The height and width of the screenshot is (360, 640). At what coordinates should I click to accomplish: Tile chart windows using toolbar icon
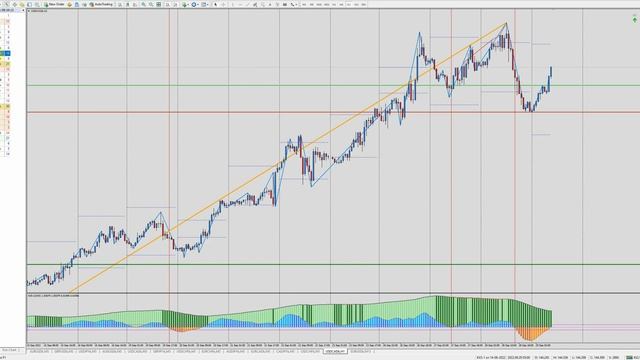[158, 4]
